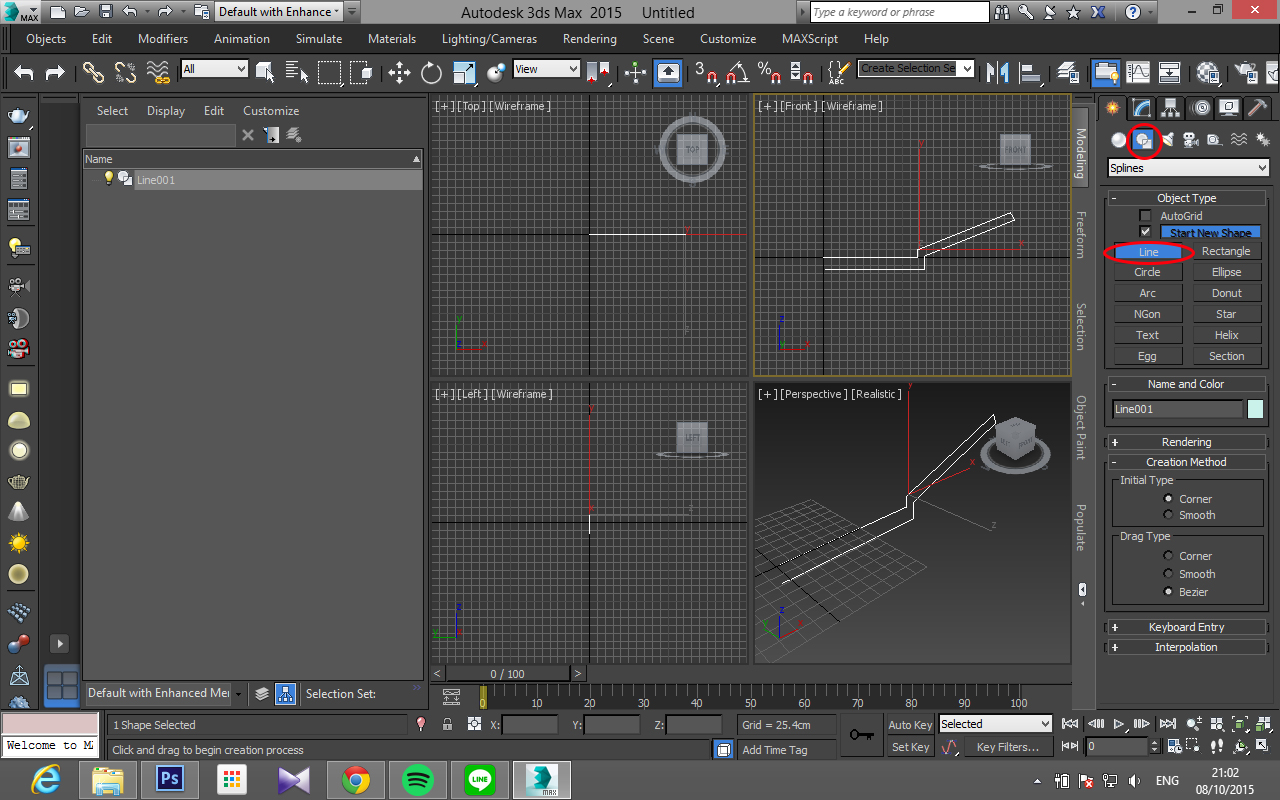This screenshot has width=1280, height=800.
Task: Open the Modify panel tab
Action: pos(1140,107)
